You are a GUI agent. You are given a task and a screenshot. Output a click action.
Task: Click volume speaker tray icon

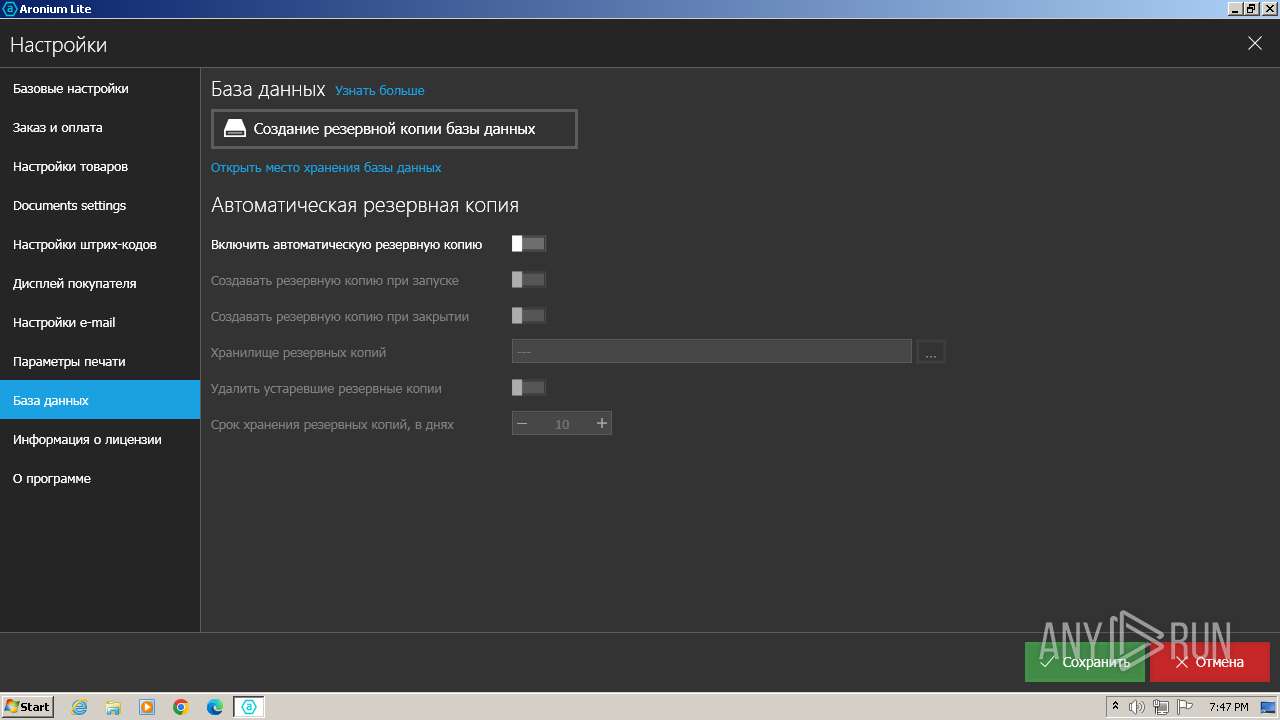(1137, 707)
